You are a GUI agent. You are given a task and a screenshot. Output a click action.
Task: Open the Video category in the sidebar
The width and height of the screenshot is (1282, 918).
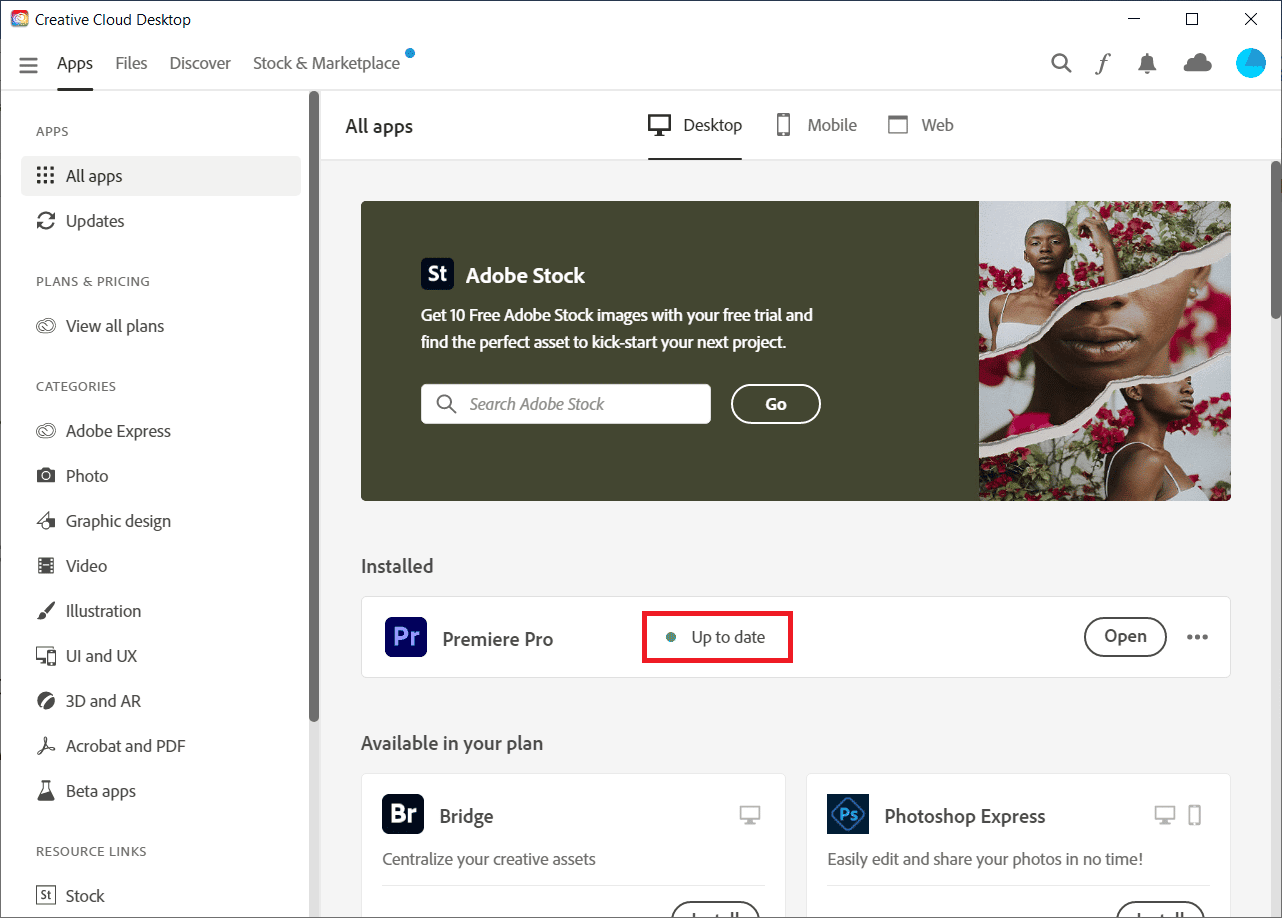(x=83, y=565)
